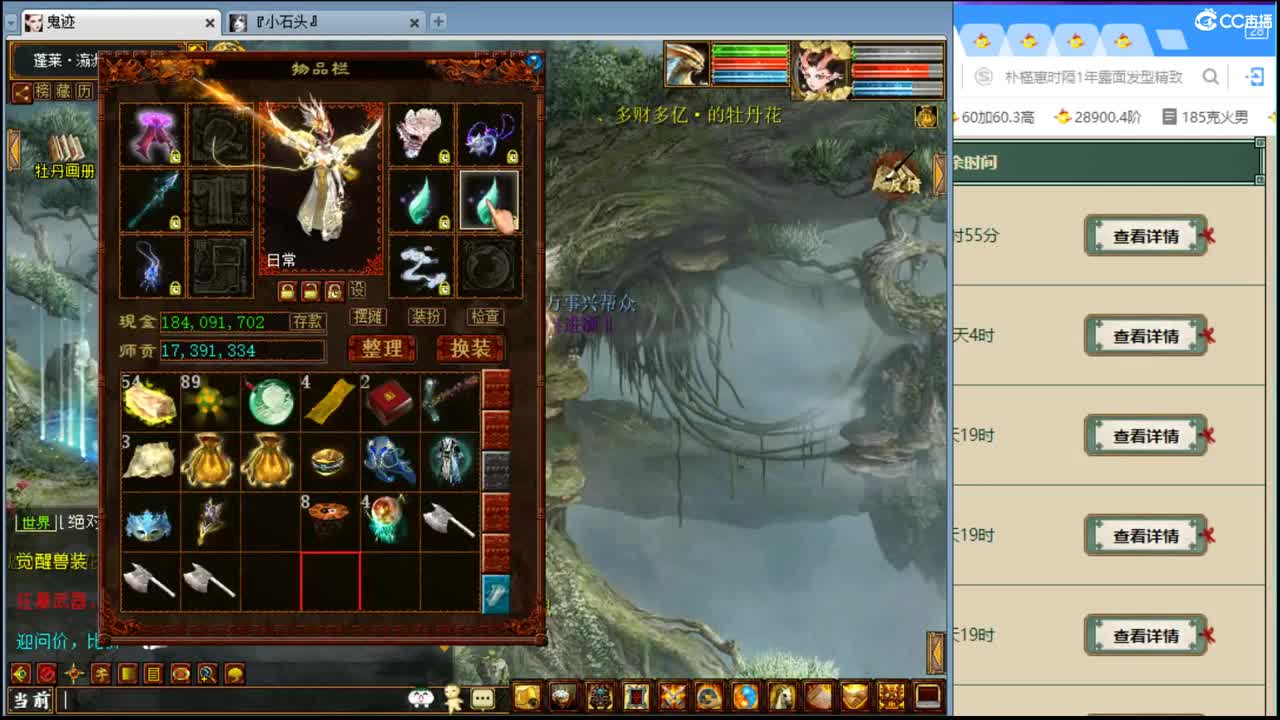The image size is (1280, 720).
Task: Open the horse mount icon in bottom bar
Action: [x=781, y=696]
